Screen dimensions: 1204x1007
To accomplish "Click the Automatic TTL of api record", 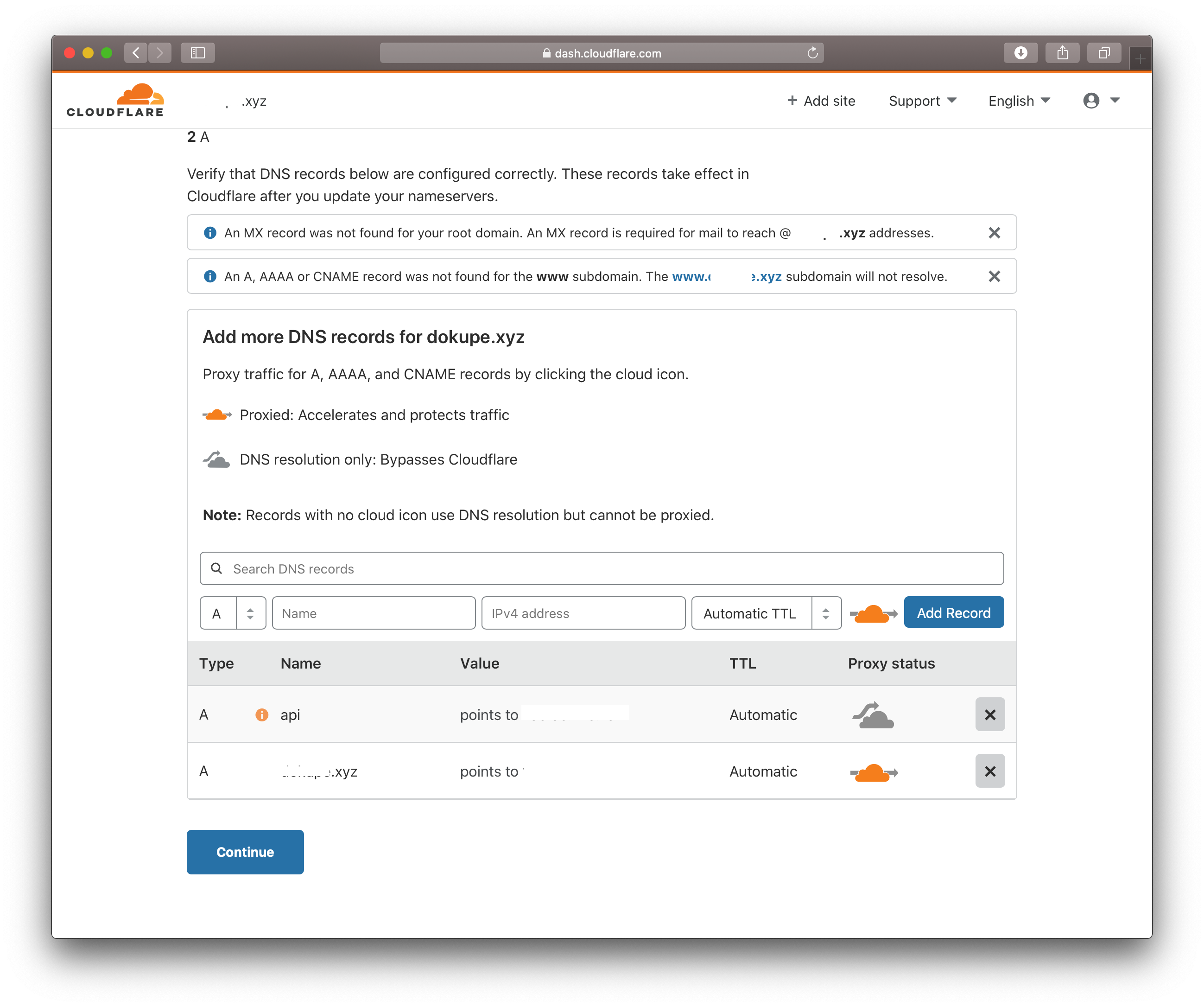I will pos(763,714).
